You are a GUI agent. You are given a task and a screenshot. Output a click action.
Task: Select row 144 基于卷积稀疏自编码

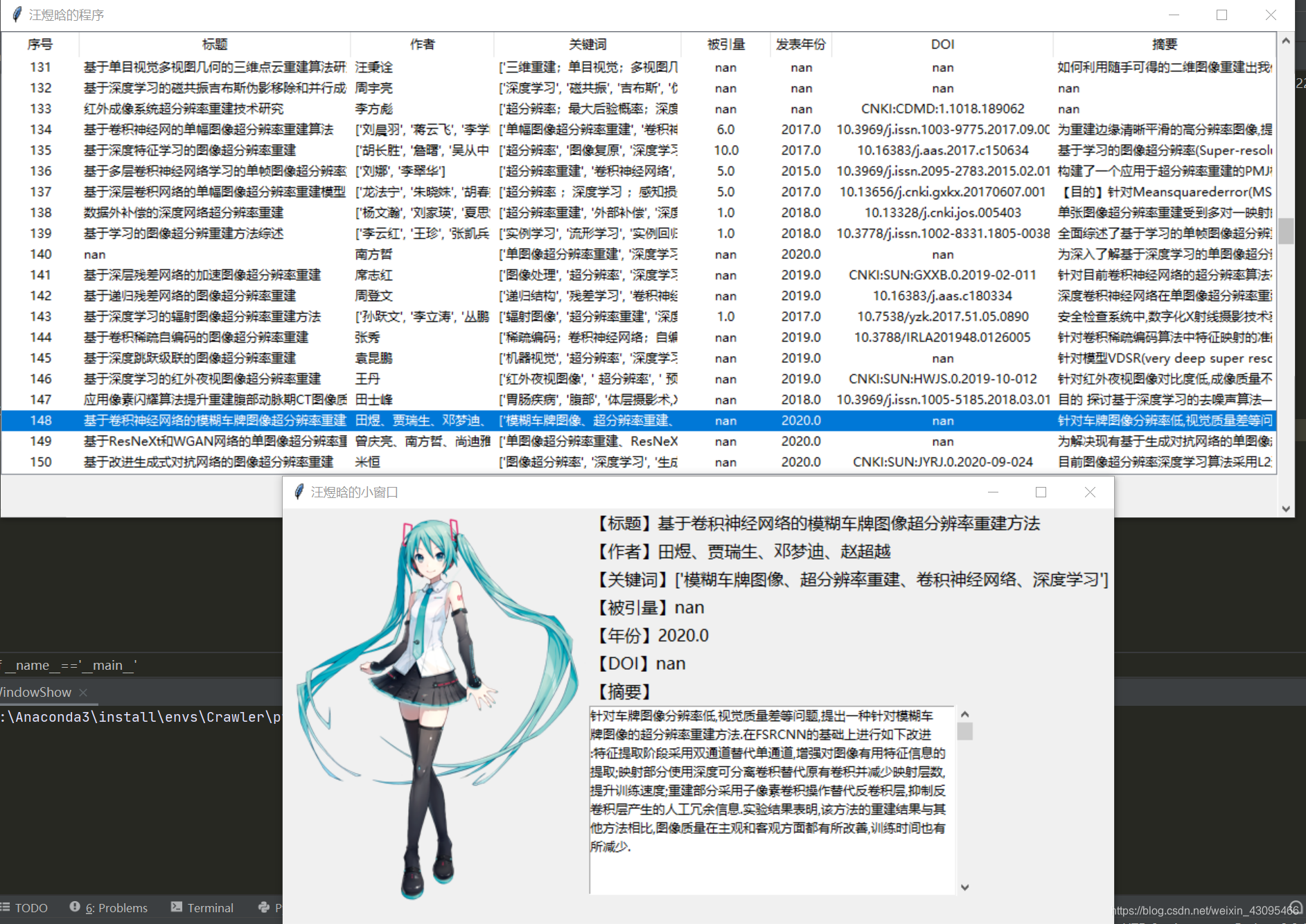637,337
